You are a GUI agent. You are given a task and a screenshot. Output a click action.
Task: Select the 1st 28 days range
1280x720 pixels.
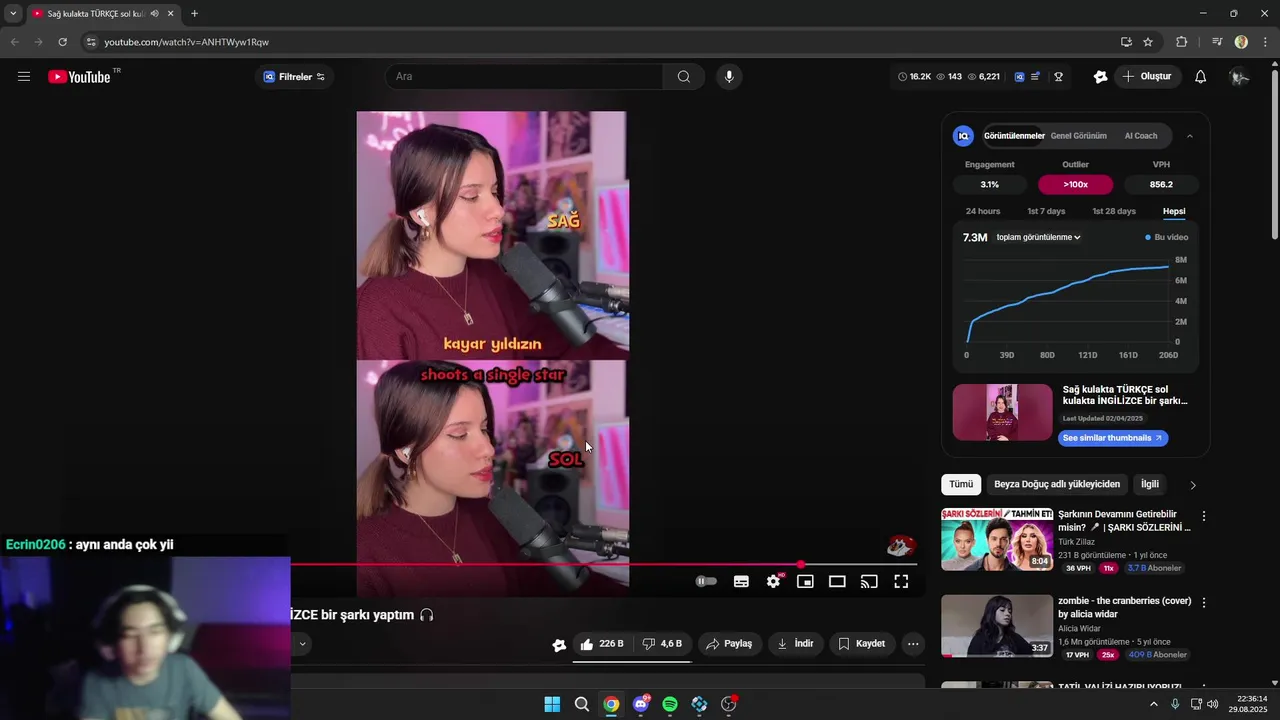click(x=1114, y=211)
